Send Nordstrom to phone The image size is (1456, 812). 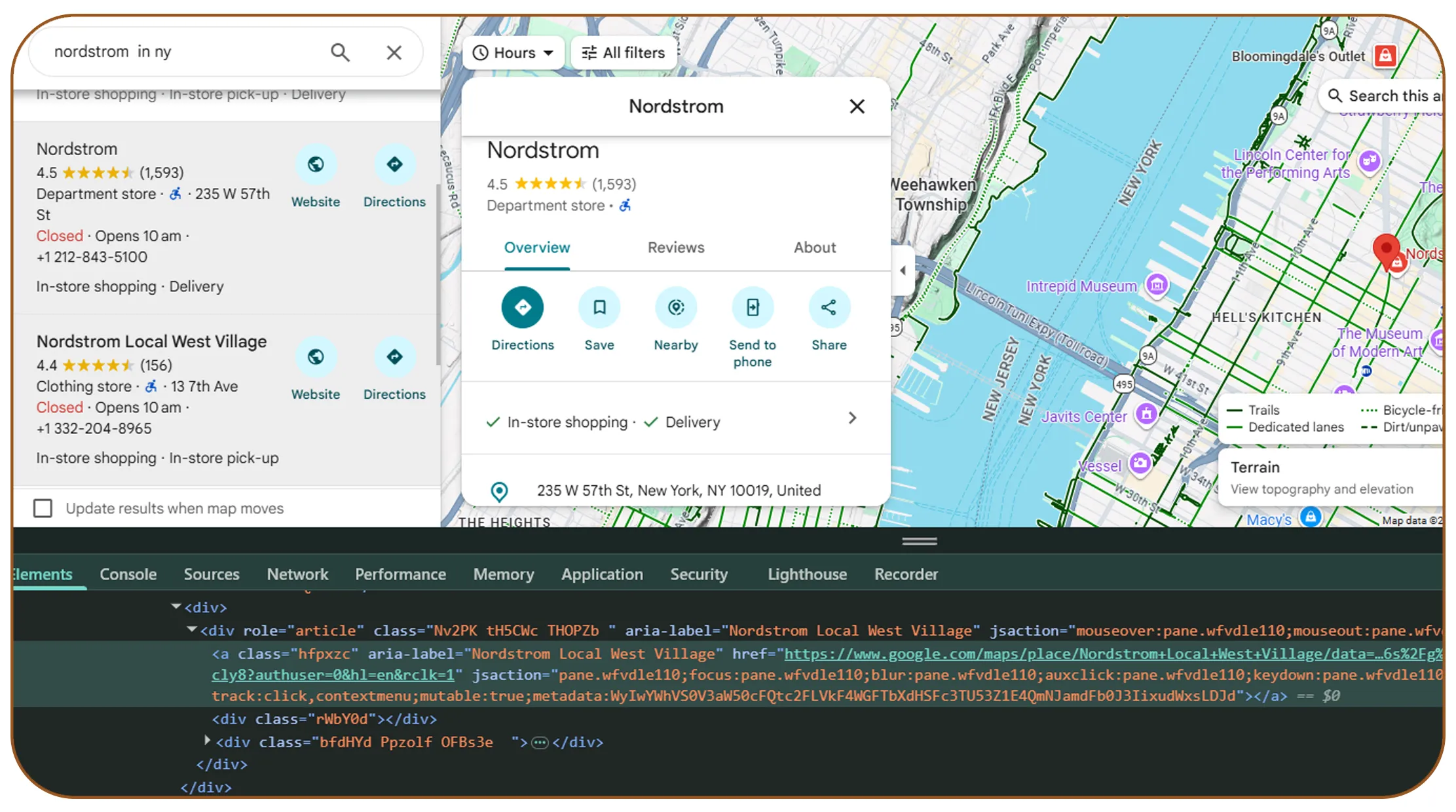coord(753,307)
